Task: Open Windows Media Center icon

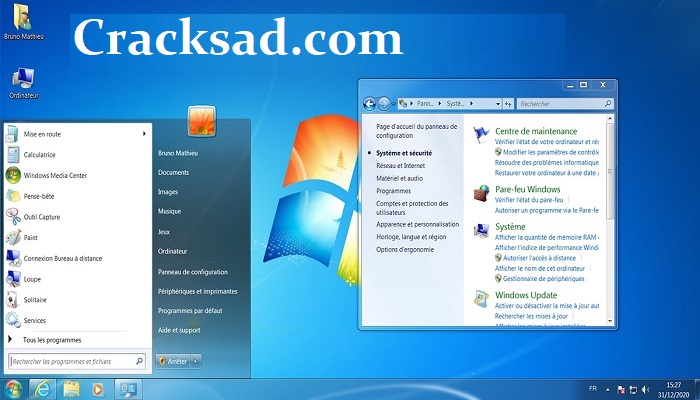Action: click(x=13, y=175)
